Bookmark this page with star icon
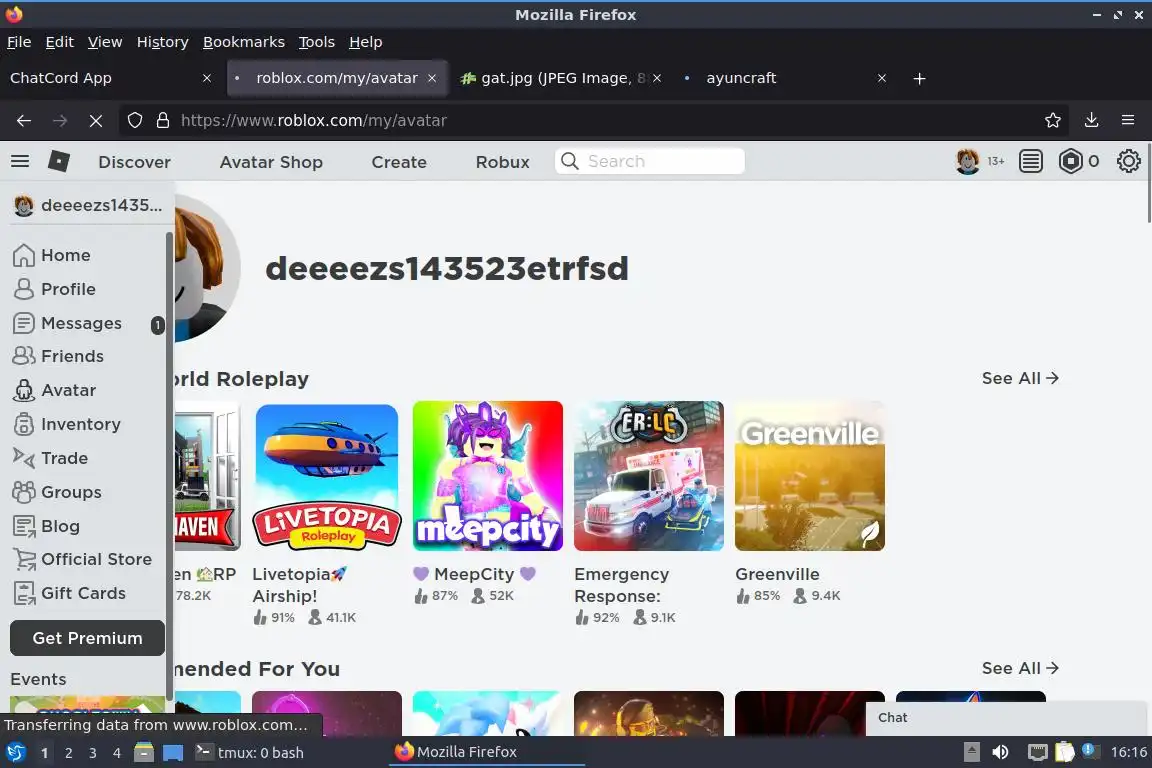 1053,121
